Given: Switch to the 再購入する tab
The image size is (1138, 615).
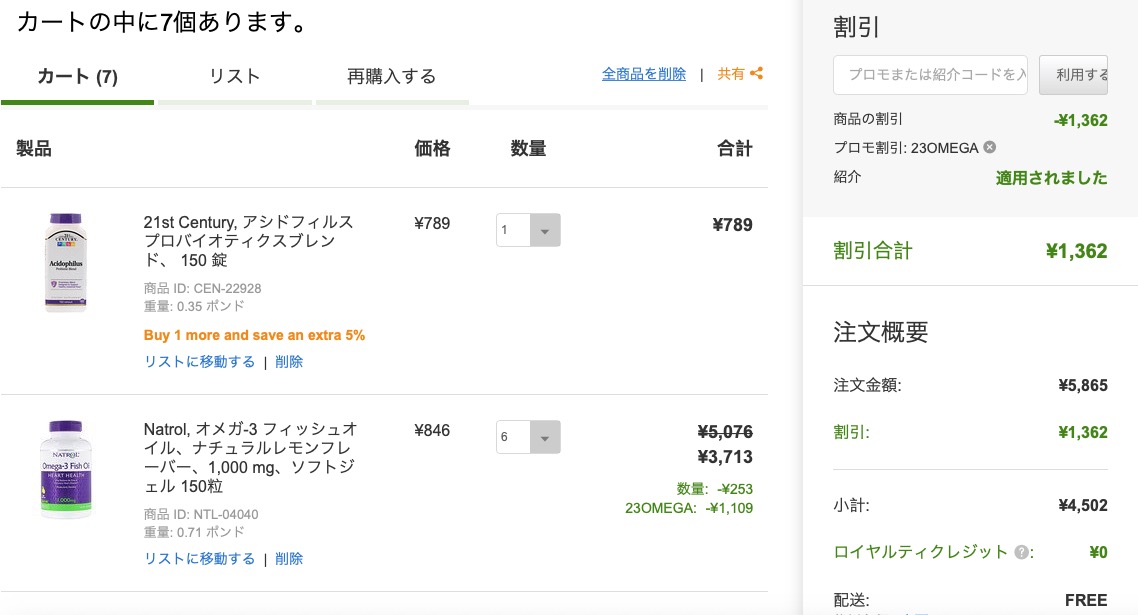Looking at the screenshot, I should click(x=392, y=77).
